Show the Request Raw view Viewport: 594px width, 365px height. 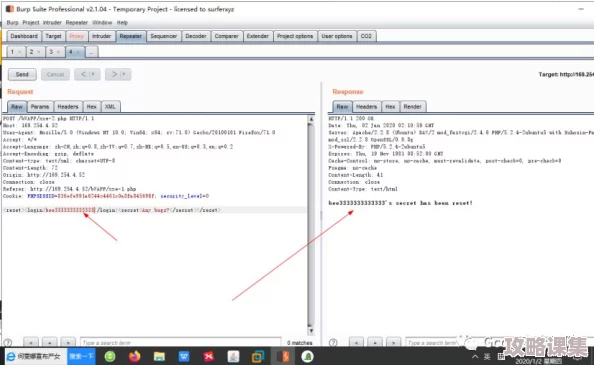click(x=17, y=107)
